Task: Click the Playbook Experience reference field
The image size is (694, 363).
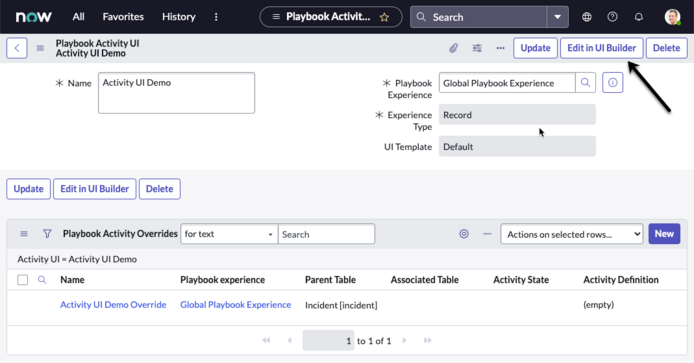Action: pos(507,83)
